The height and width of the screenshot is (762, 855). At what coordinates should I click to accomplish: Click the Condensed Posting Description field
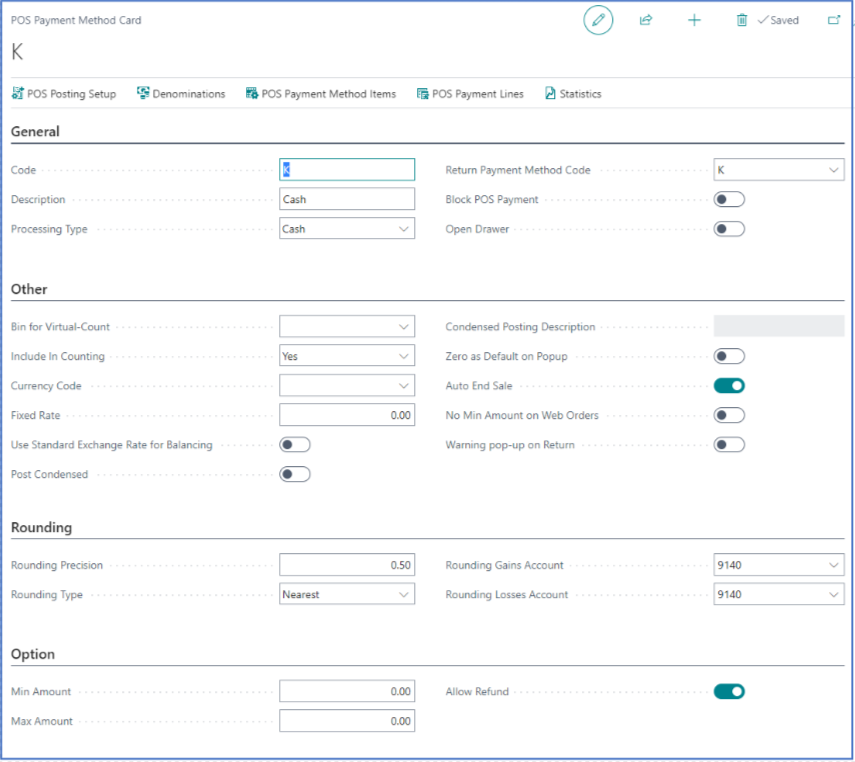[779, 326]
